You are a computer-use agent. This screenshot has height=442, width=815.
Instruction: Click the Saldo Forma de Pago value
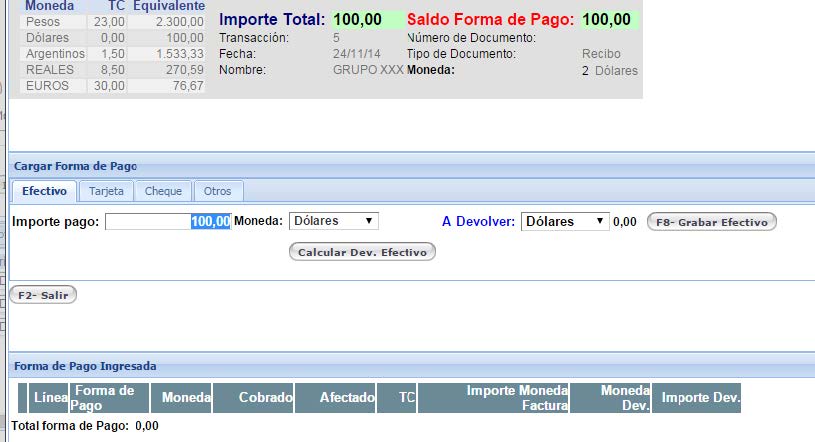tap(611, 20)
